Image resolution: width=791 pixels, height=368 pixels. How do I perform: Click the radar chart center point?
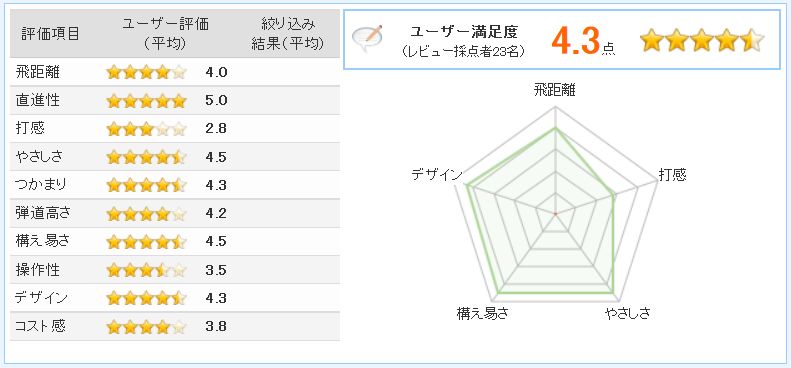click(555, 214)
